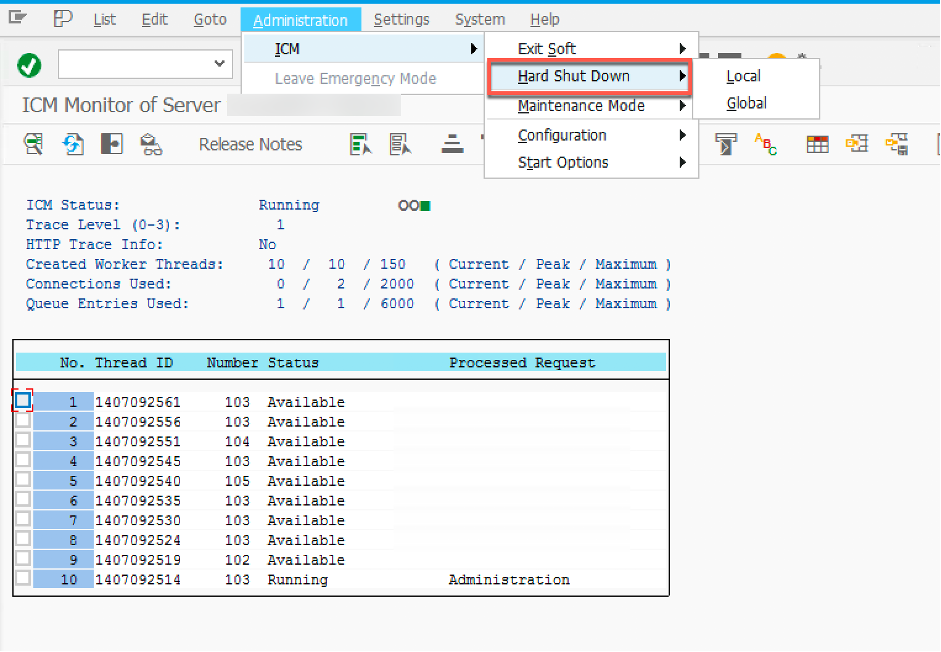The width and height of the screenshot is (941, 652).
Task: Check the box for thread row 10
Action: click(23, 578)
